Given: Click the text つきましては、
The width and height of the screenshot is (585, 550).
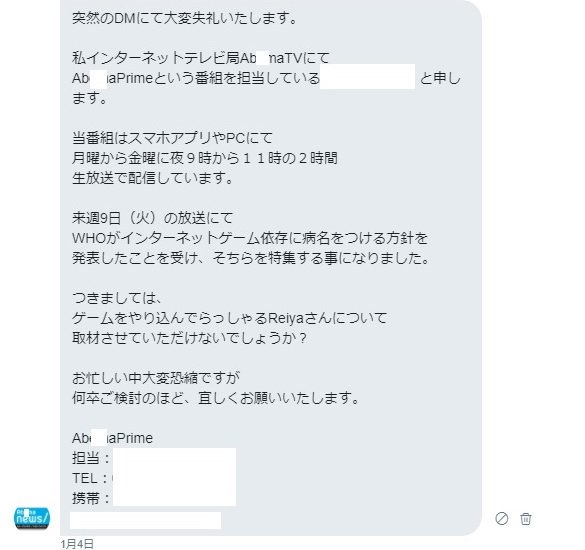Looking at the screenshot, I should 117,298.
